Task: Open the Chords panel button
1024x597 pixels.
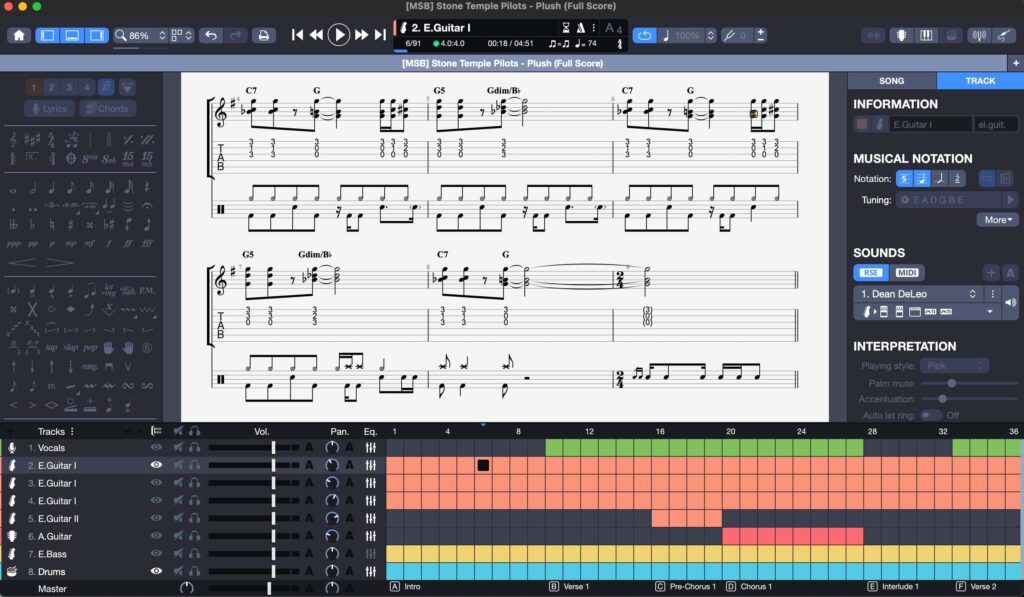Action: coord(108,108)
